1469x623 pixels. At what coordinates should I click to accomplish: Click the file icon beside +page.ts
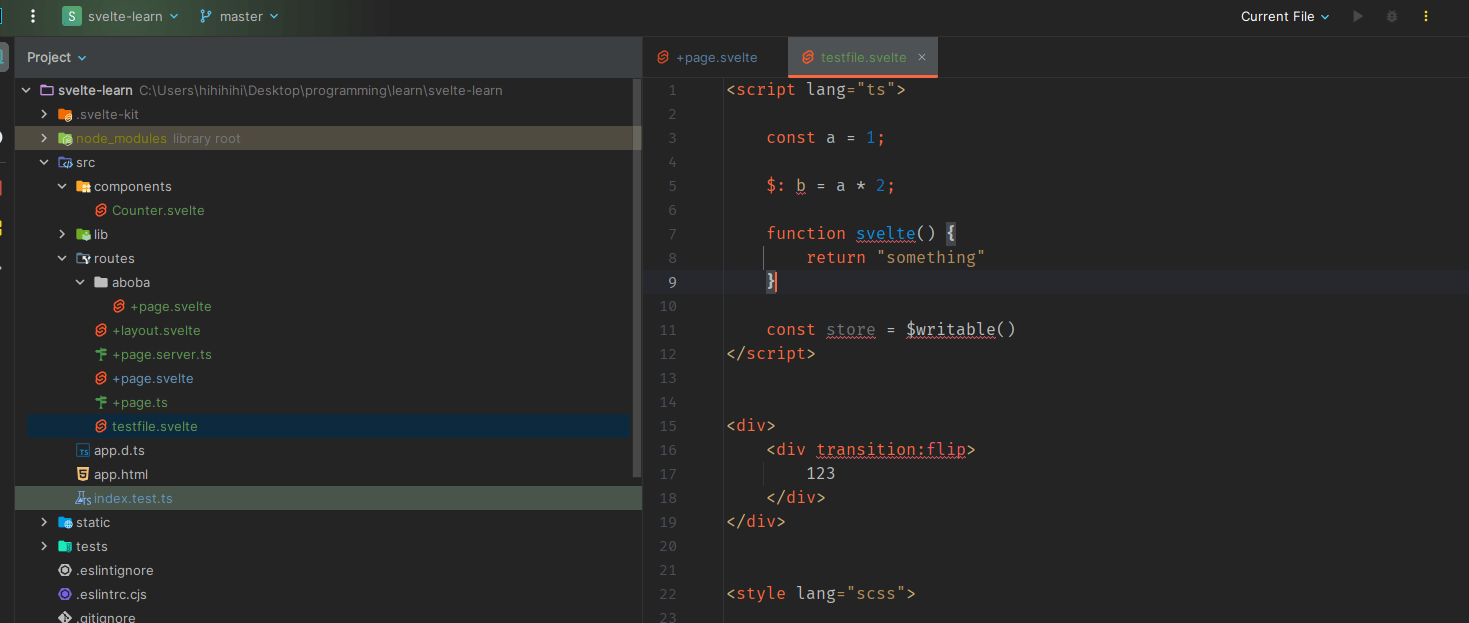tap(101, 402)
